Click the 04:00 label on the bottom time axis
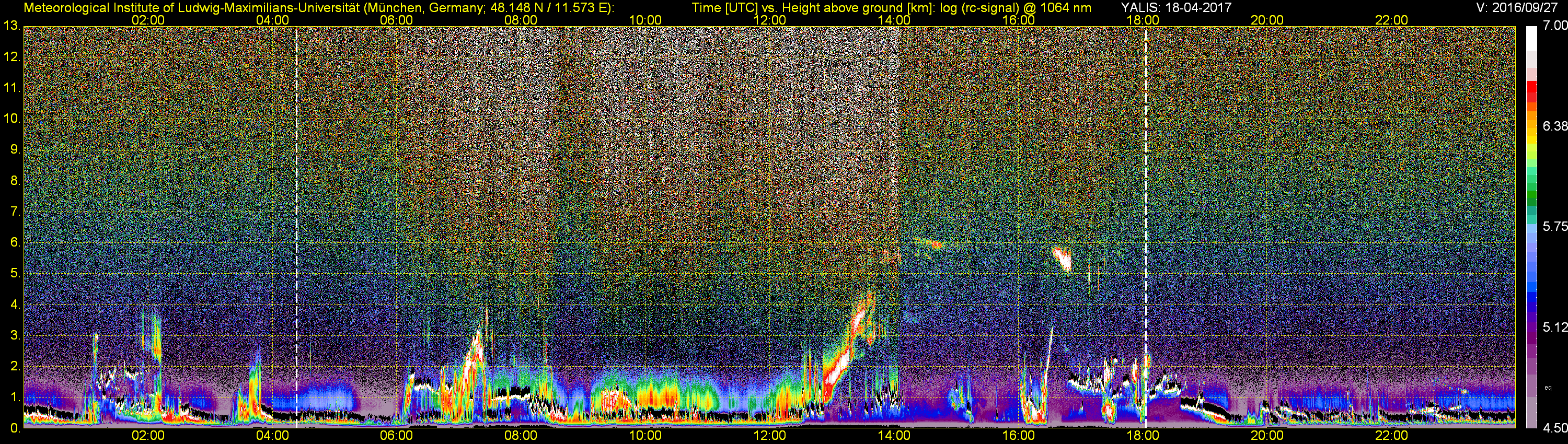Screen dimensions: 1568x444 tap(272, 436)
